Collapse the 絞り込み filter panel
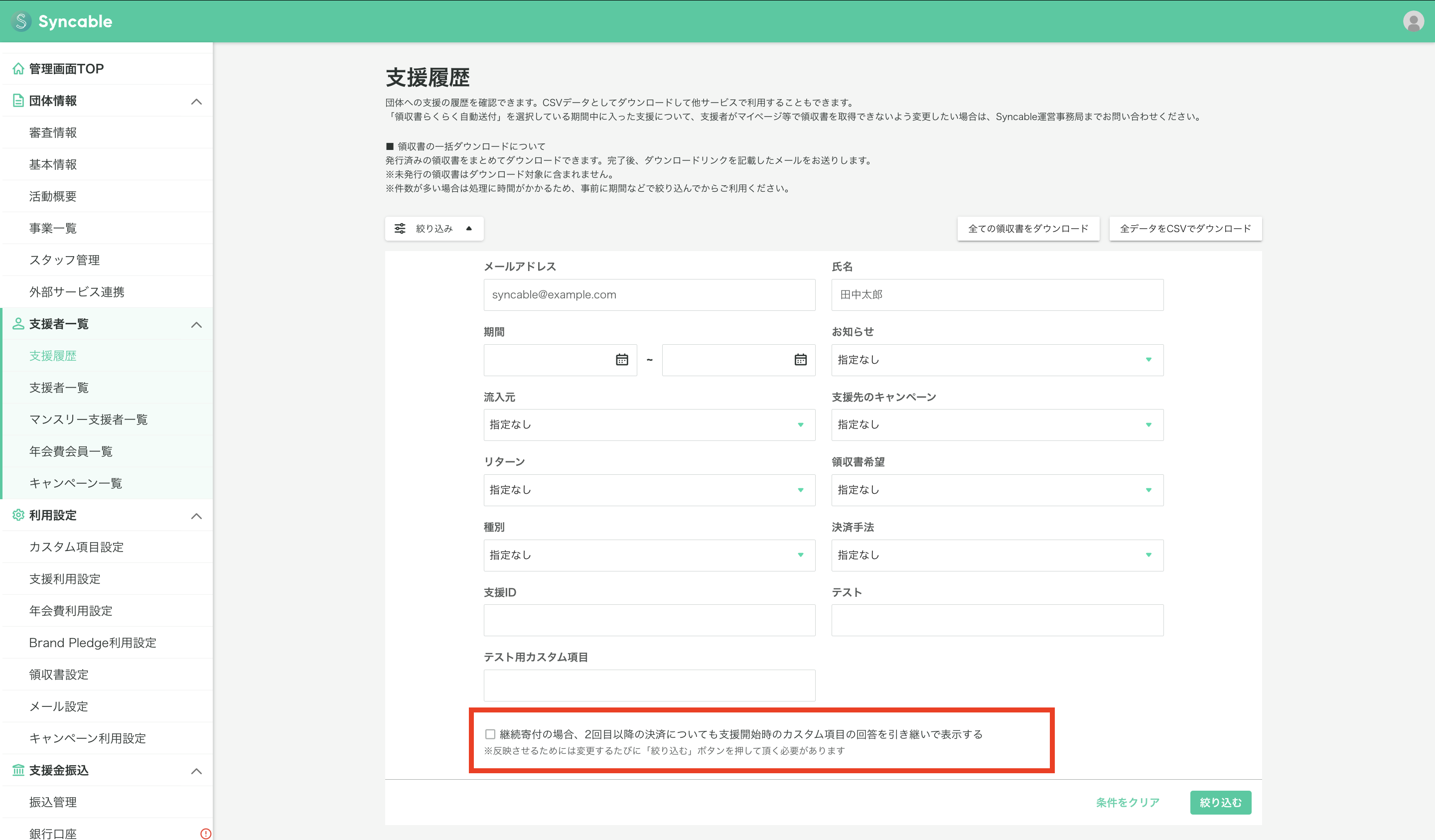The image size is (1435, 840). [469, 228]
